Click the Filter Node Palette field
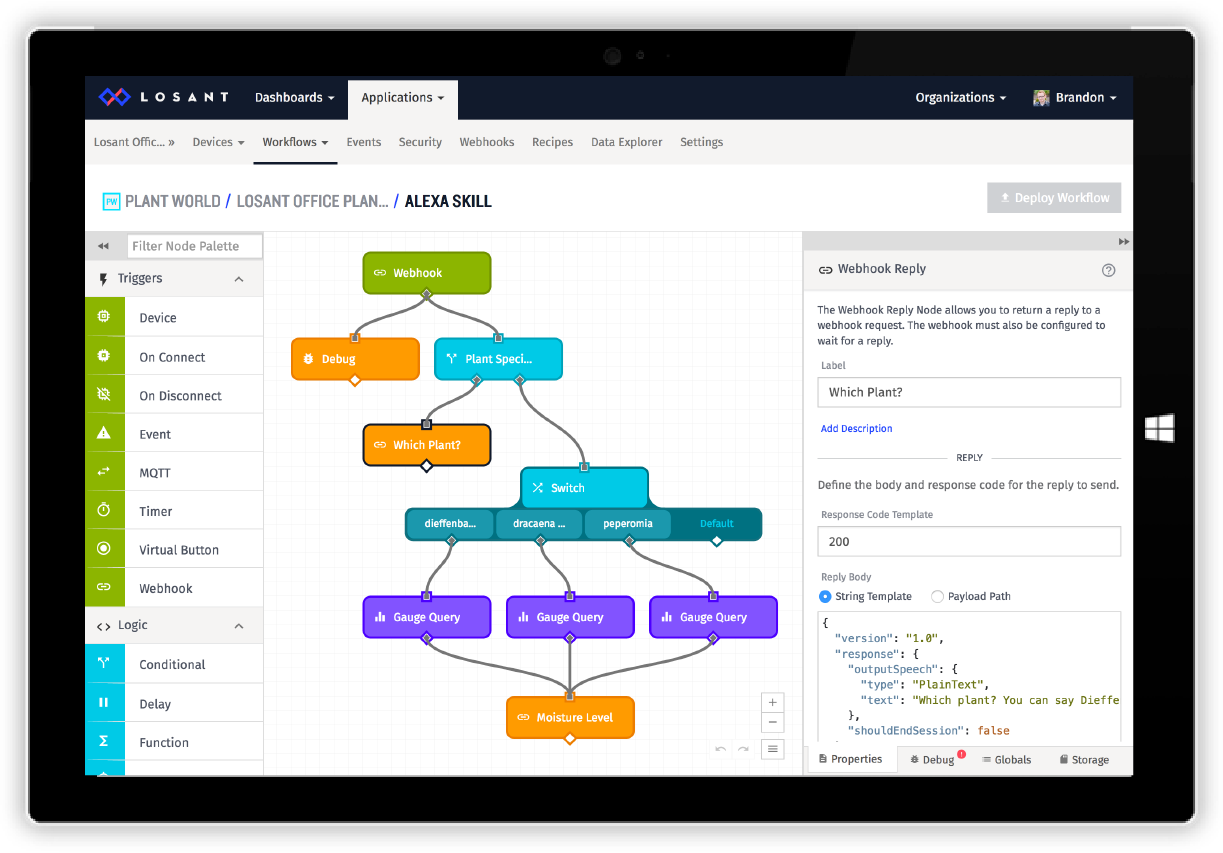Screen dimensions: 1223x853 tap(194, 246)
